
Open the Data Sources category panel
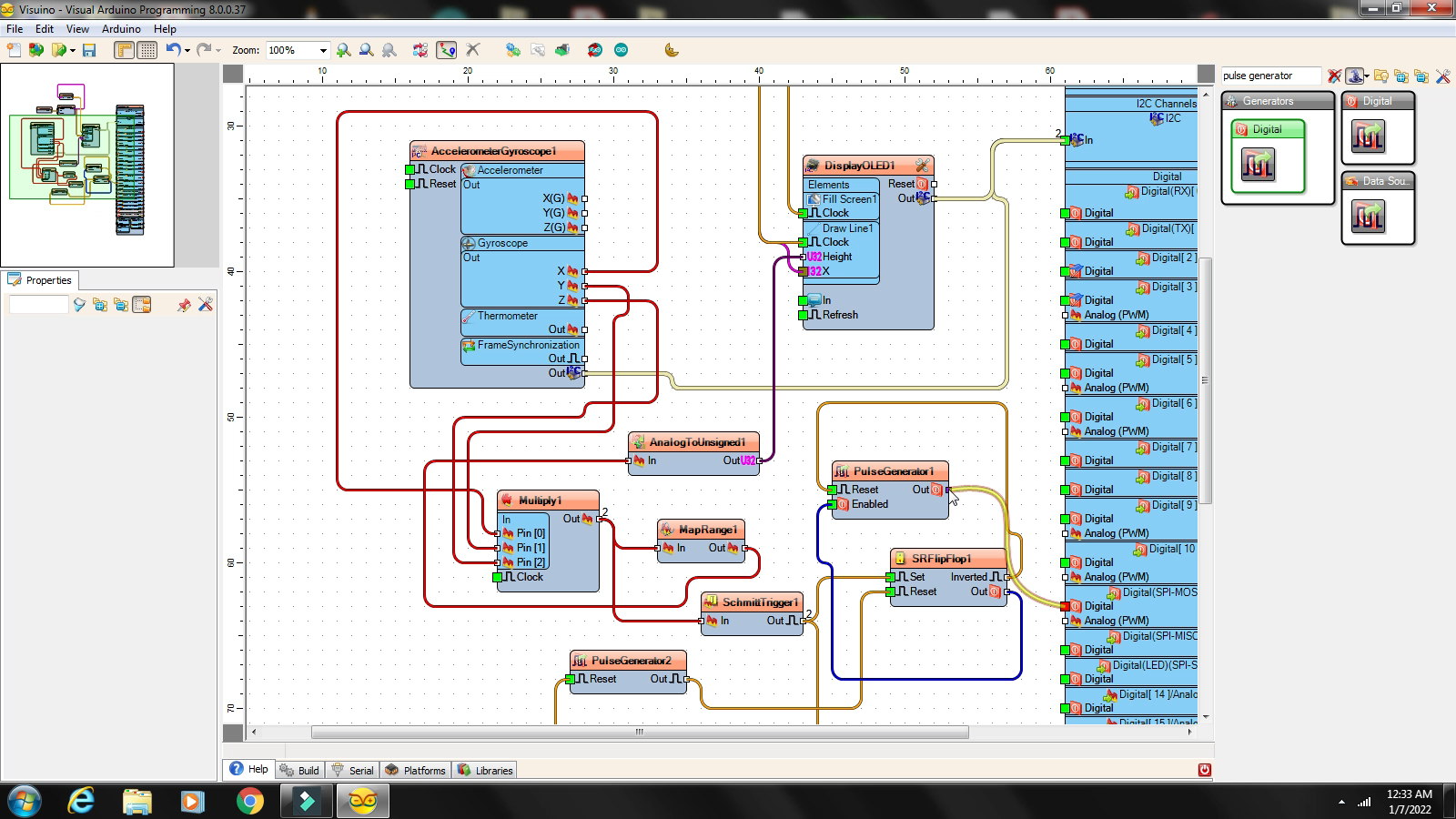coord(1377,182)
